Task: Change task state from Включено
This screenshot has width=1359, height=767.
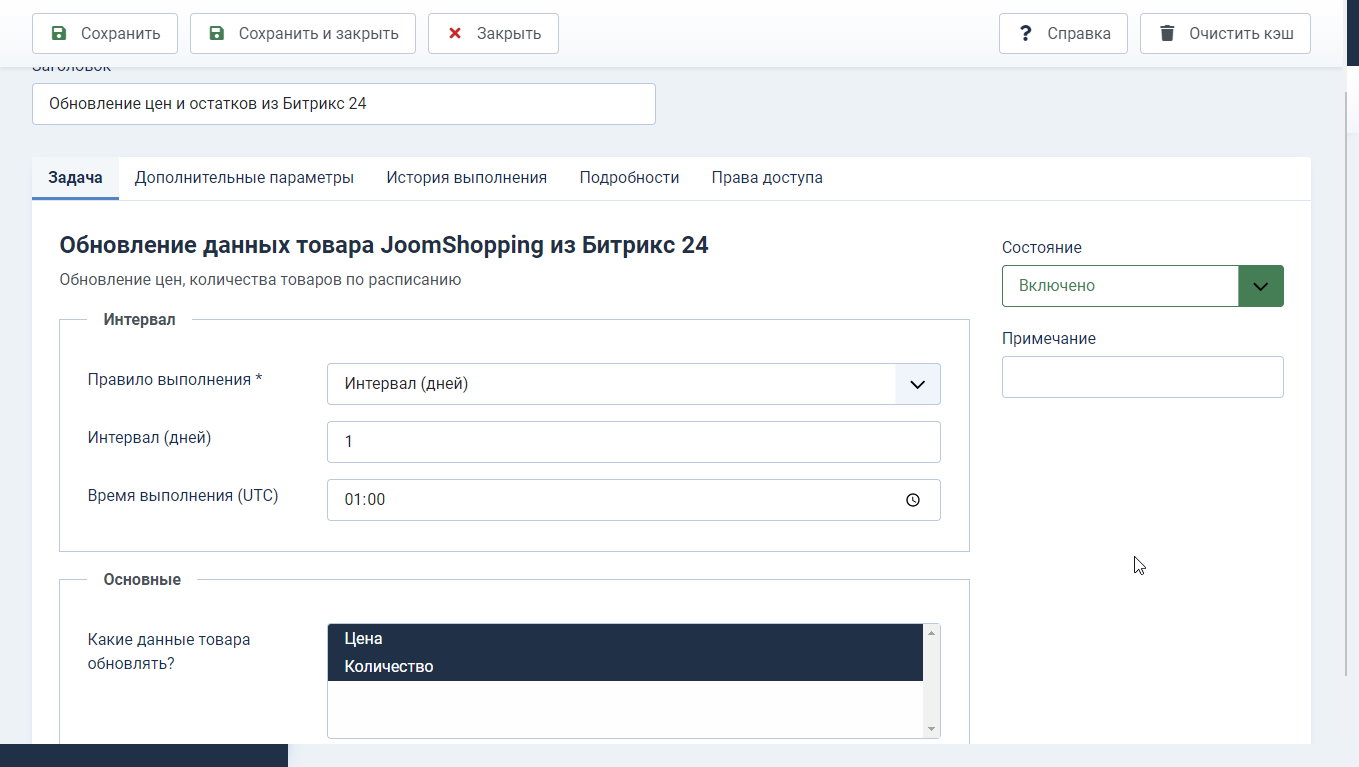Action: 1120,286
